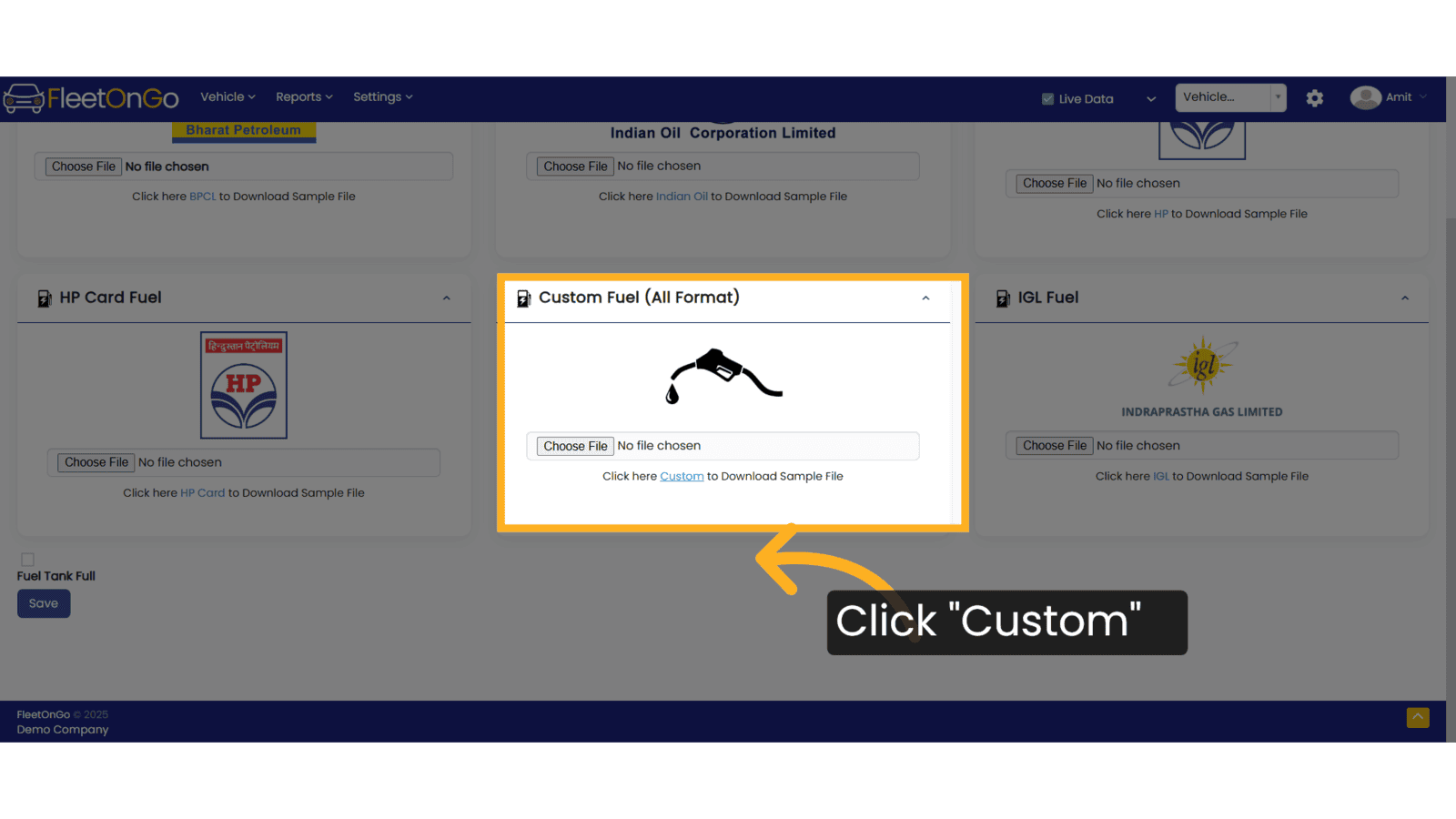Click the Bharat Petroleum logo banner
Screen dimensions: 1456x819
244,131
